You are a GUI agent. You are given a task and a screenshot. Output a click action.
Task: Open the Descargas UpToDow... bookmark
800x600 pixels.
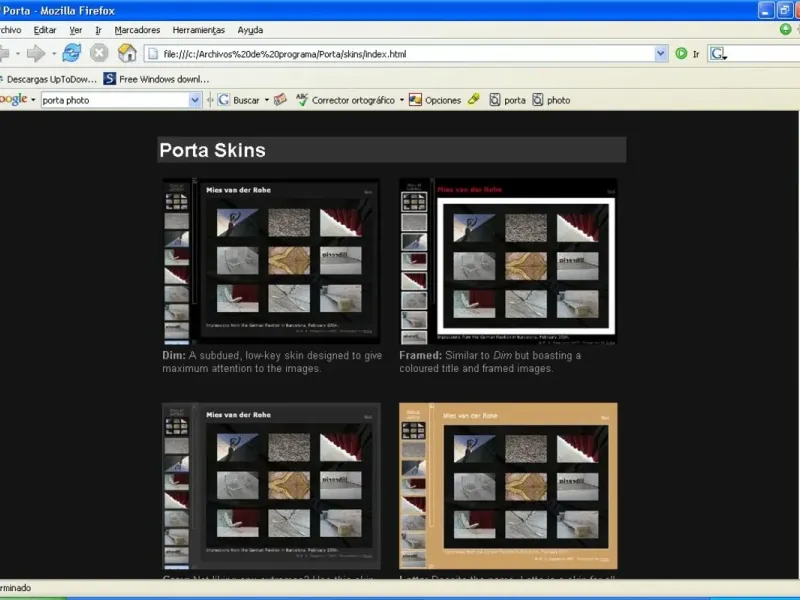(x=47, y=79)
